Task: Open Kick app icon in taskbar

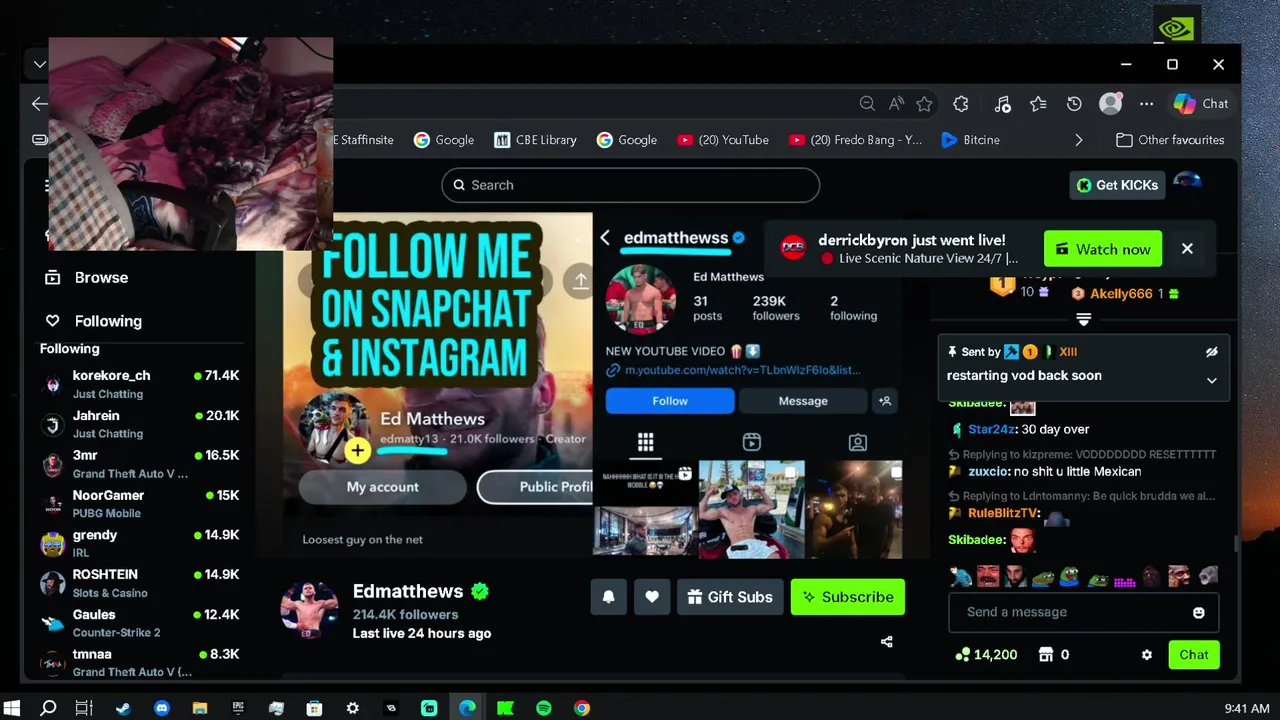Action: coord(505,708)
